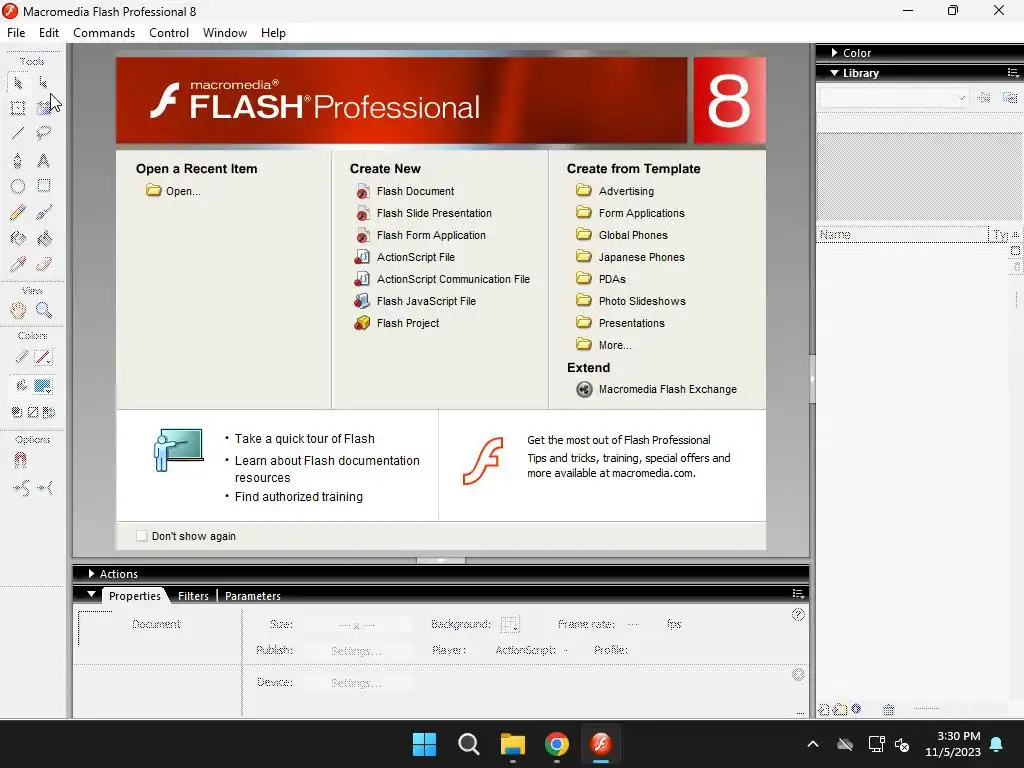
Task: Select the Text tool
Action: click(x=44, y=161)
